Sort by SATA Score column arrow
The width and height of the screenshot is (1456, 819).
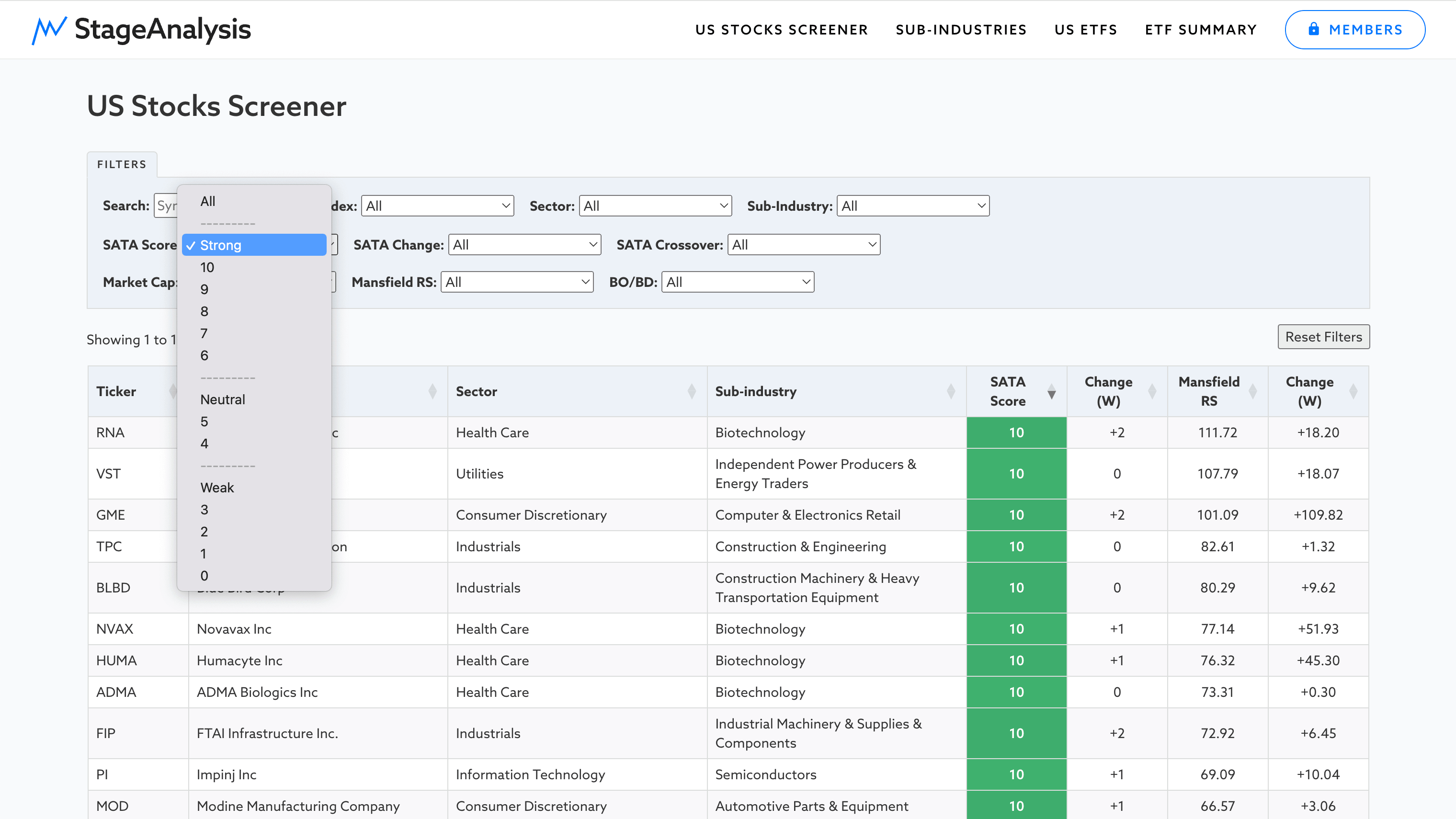tap(1051, 392)
